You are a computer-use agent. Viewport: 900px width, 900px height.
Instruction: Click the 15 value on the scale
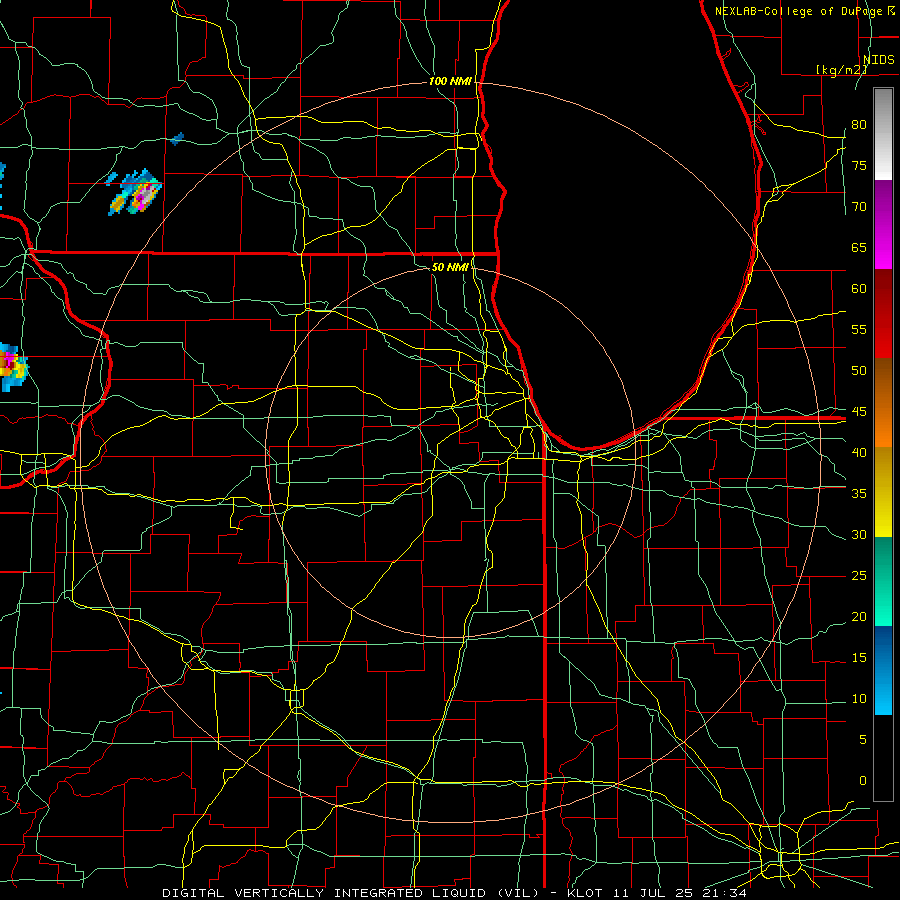tap(859, 657)
